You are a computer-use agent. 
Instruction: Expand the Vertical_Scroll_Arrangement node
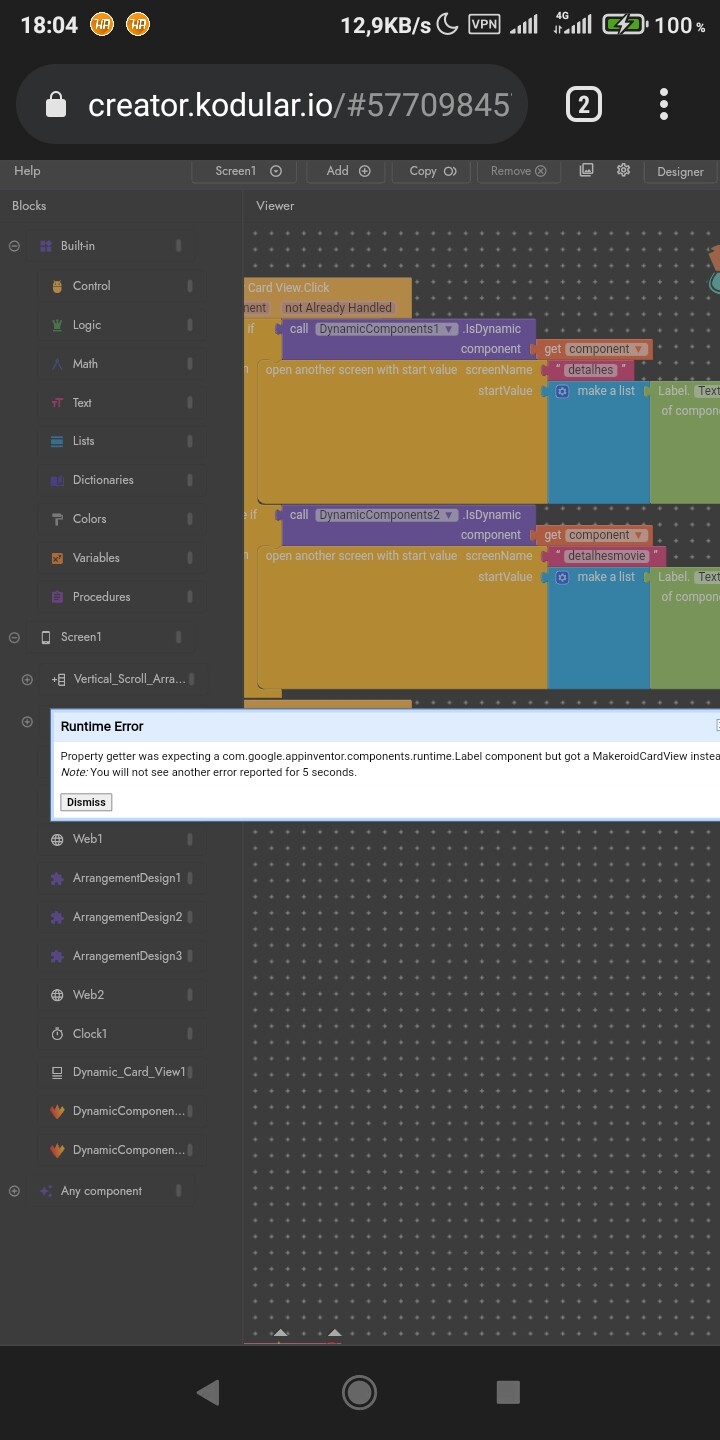[27, 679]
